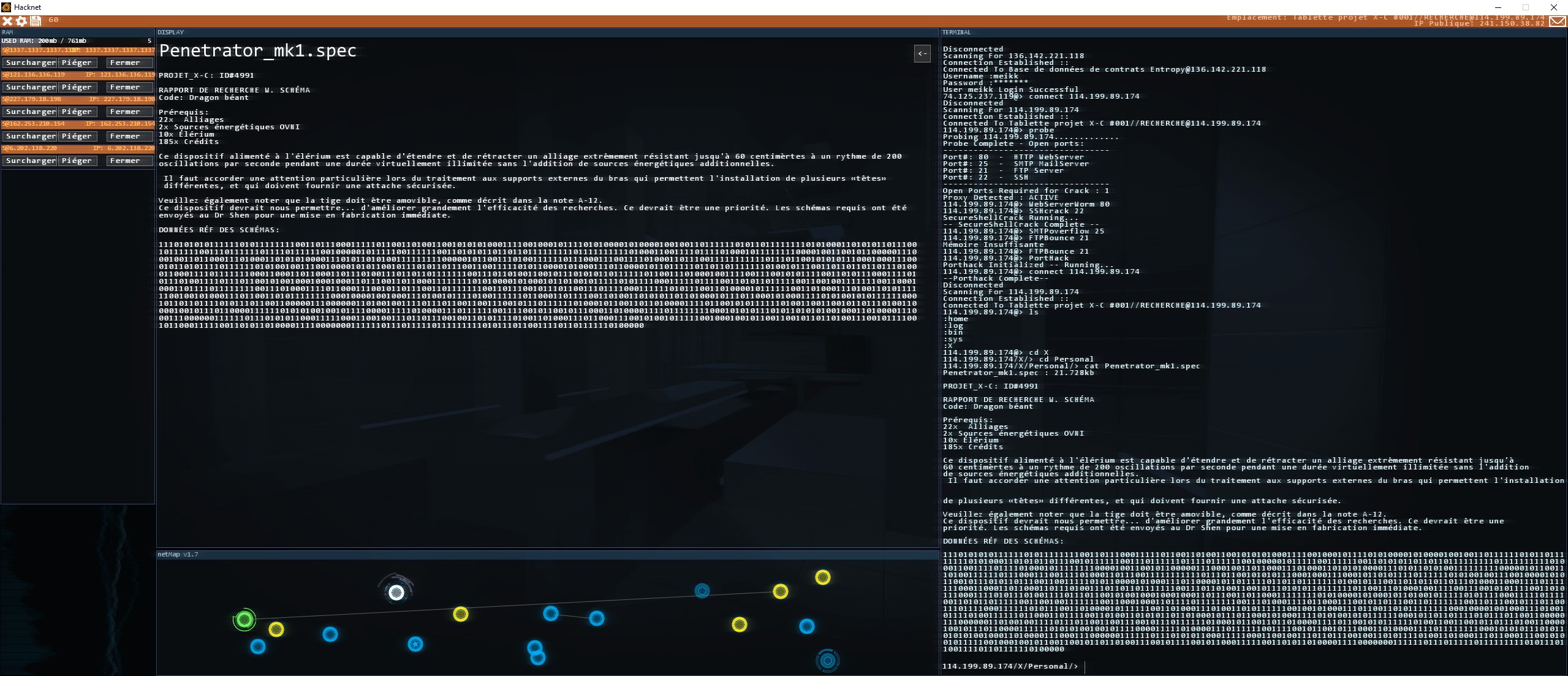Click Piéger for shell 121.136.136.119
The height and width of the screenshot is (676, 1568).
click(x=77, y=87)
